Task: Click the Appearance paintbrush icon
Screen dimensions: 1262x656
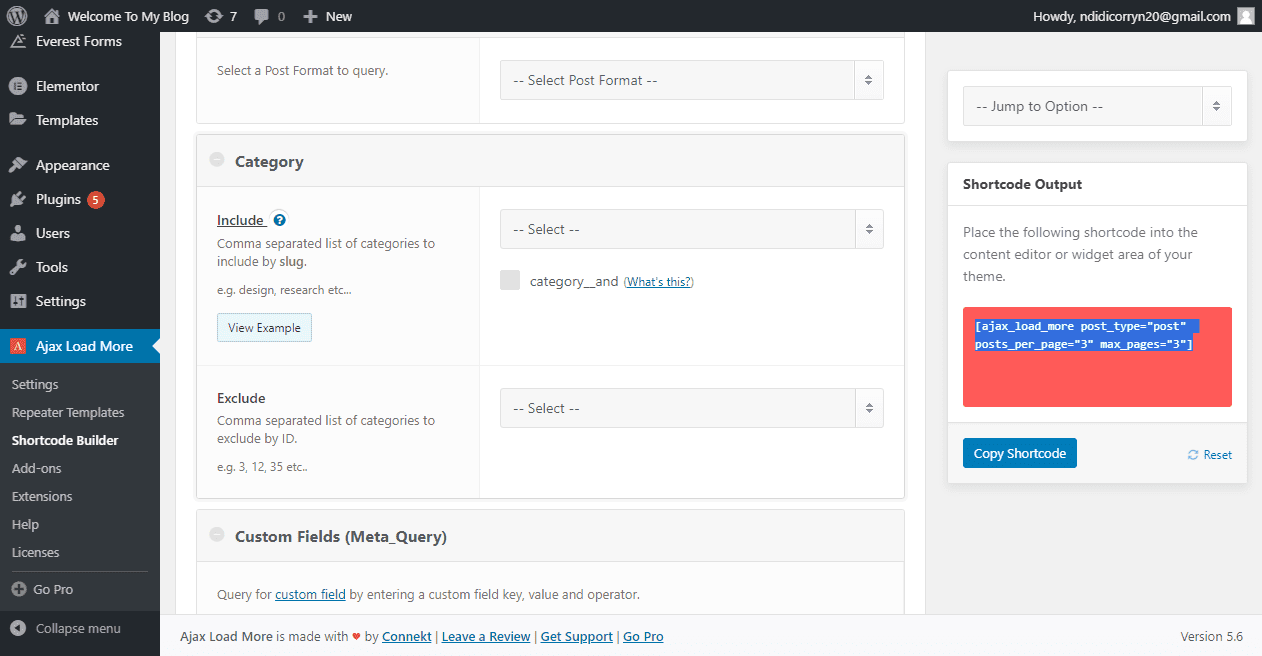Action: [18, 165]
